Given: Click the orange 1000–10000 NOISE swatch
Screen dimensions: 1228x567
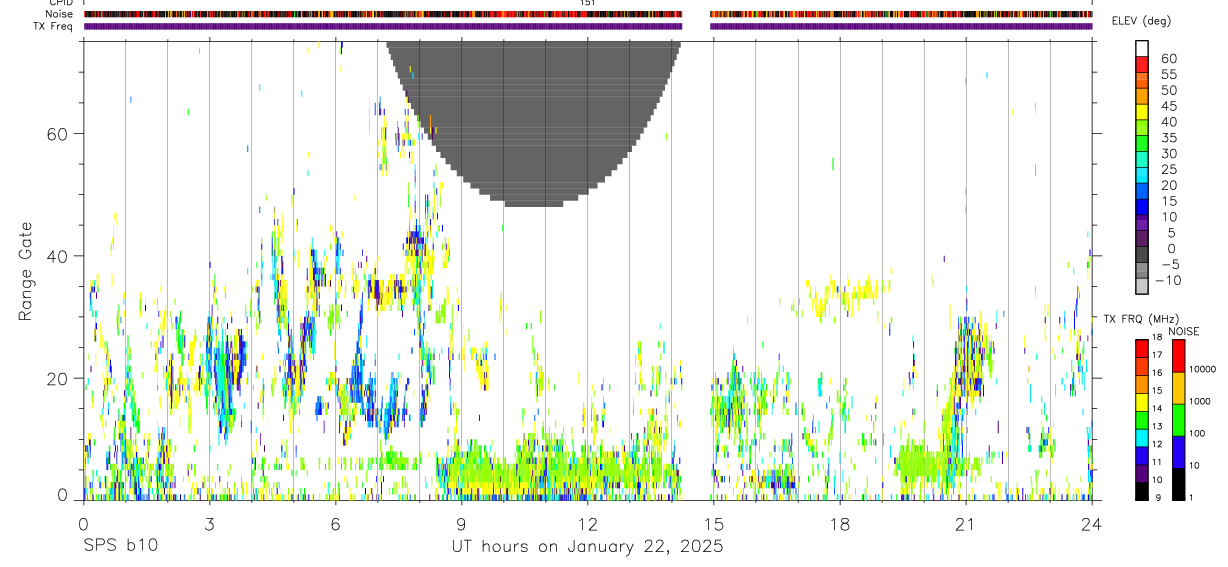Looking at the screenshot, I should pos(1178,388).
